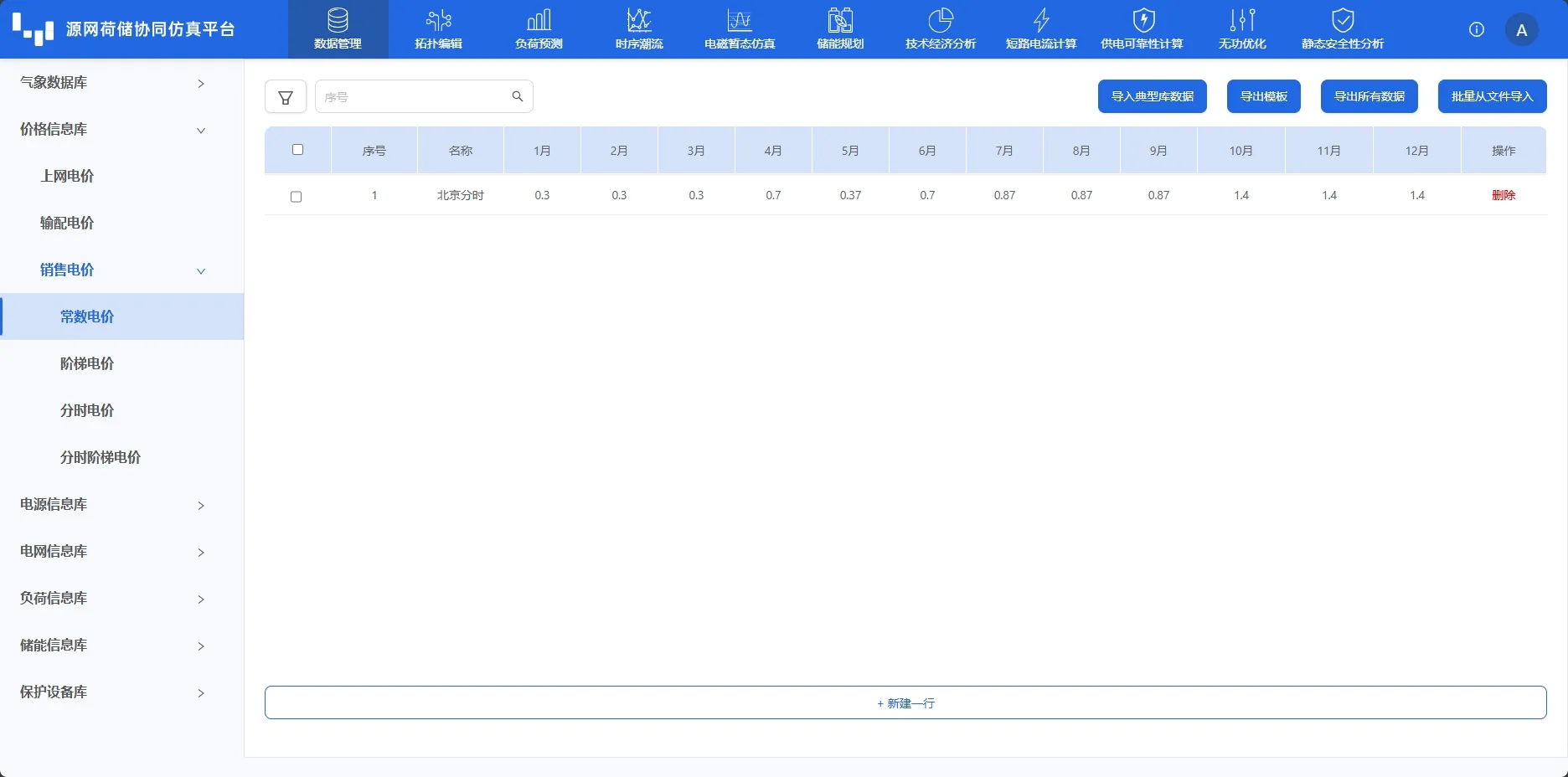The image size is (1568, 777).
Task: Expand the 电网信息库 section
Action: [x=121, y=551]
